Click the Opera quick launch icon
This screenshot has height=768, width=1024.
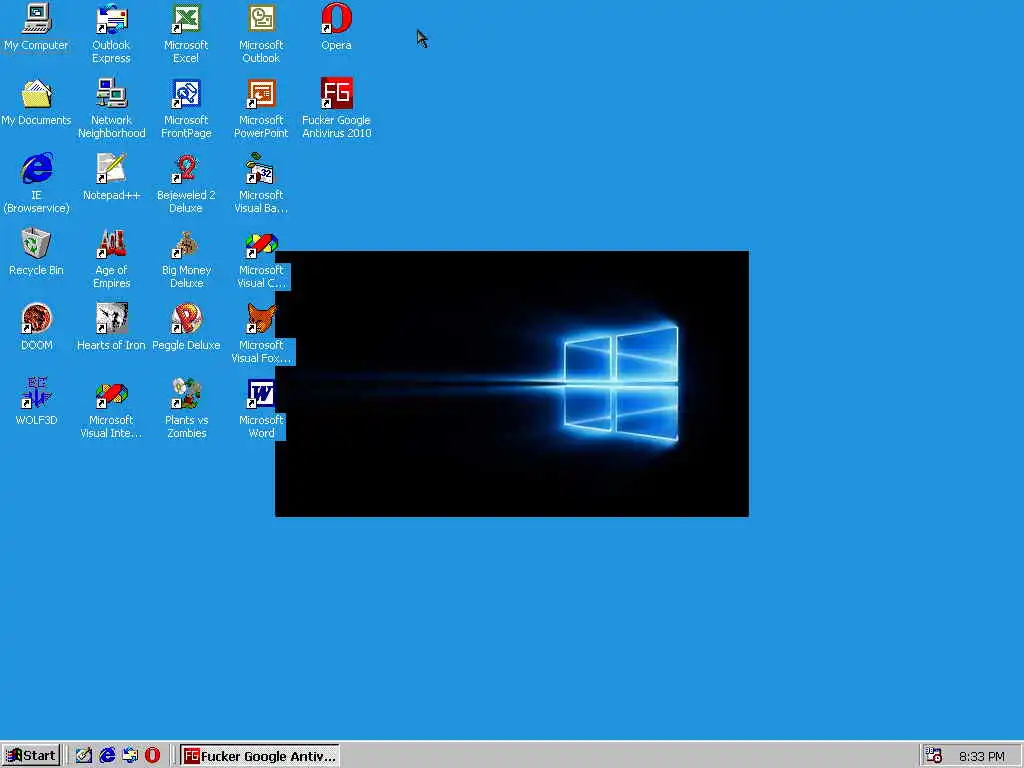point(153,756)
